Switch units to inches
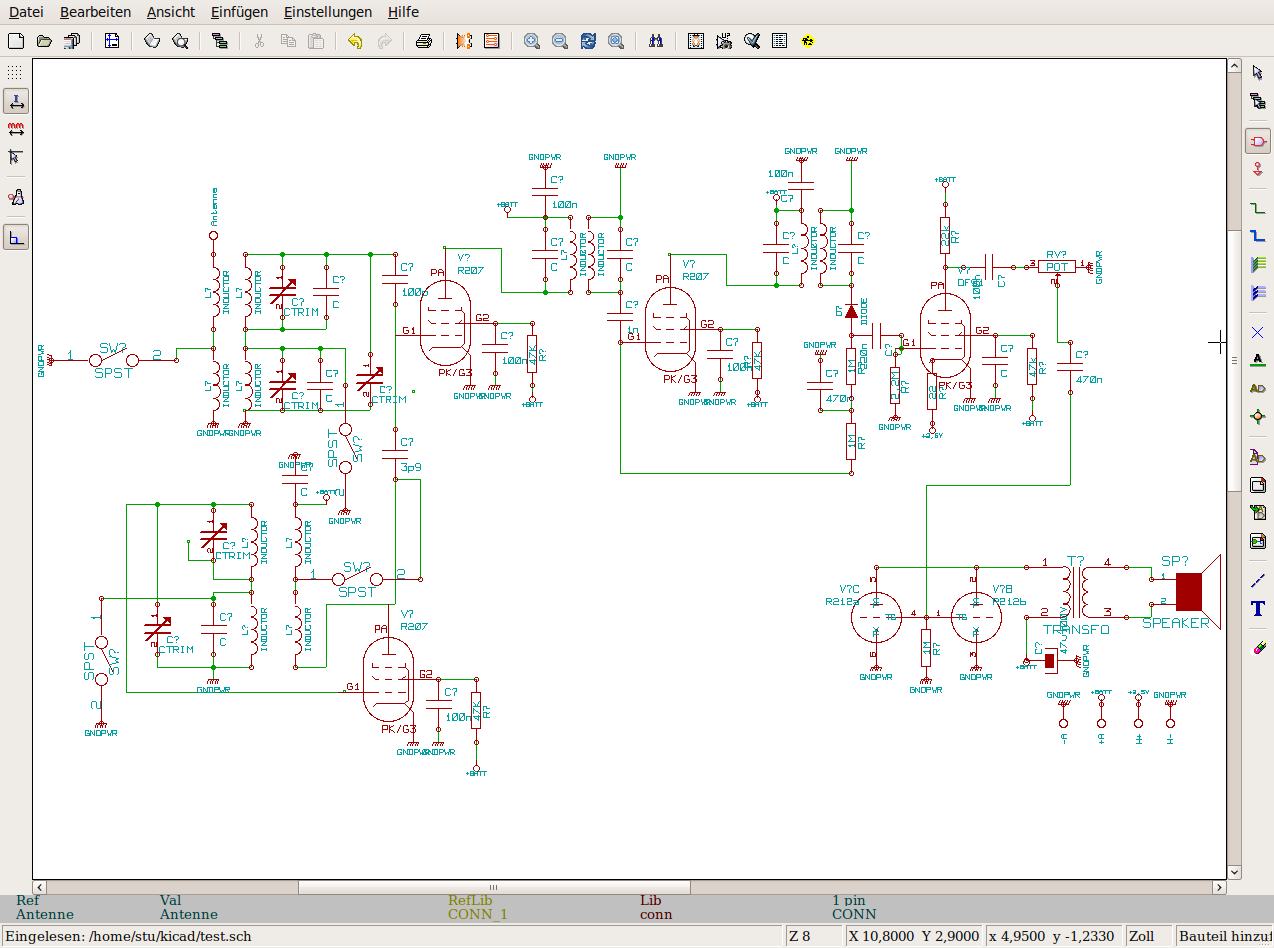Image resolution: width=1274 pixels, height=948 pixels. click(15, 101)
